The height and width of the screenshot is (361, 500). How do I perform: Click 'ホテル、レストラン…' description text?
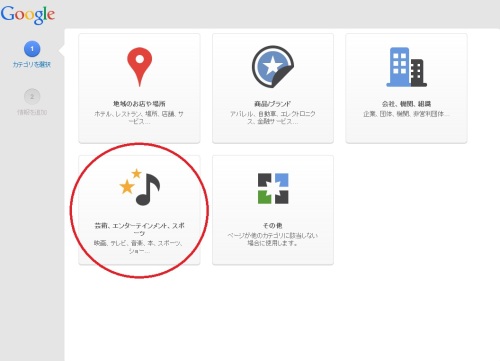(139, 118)
